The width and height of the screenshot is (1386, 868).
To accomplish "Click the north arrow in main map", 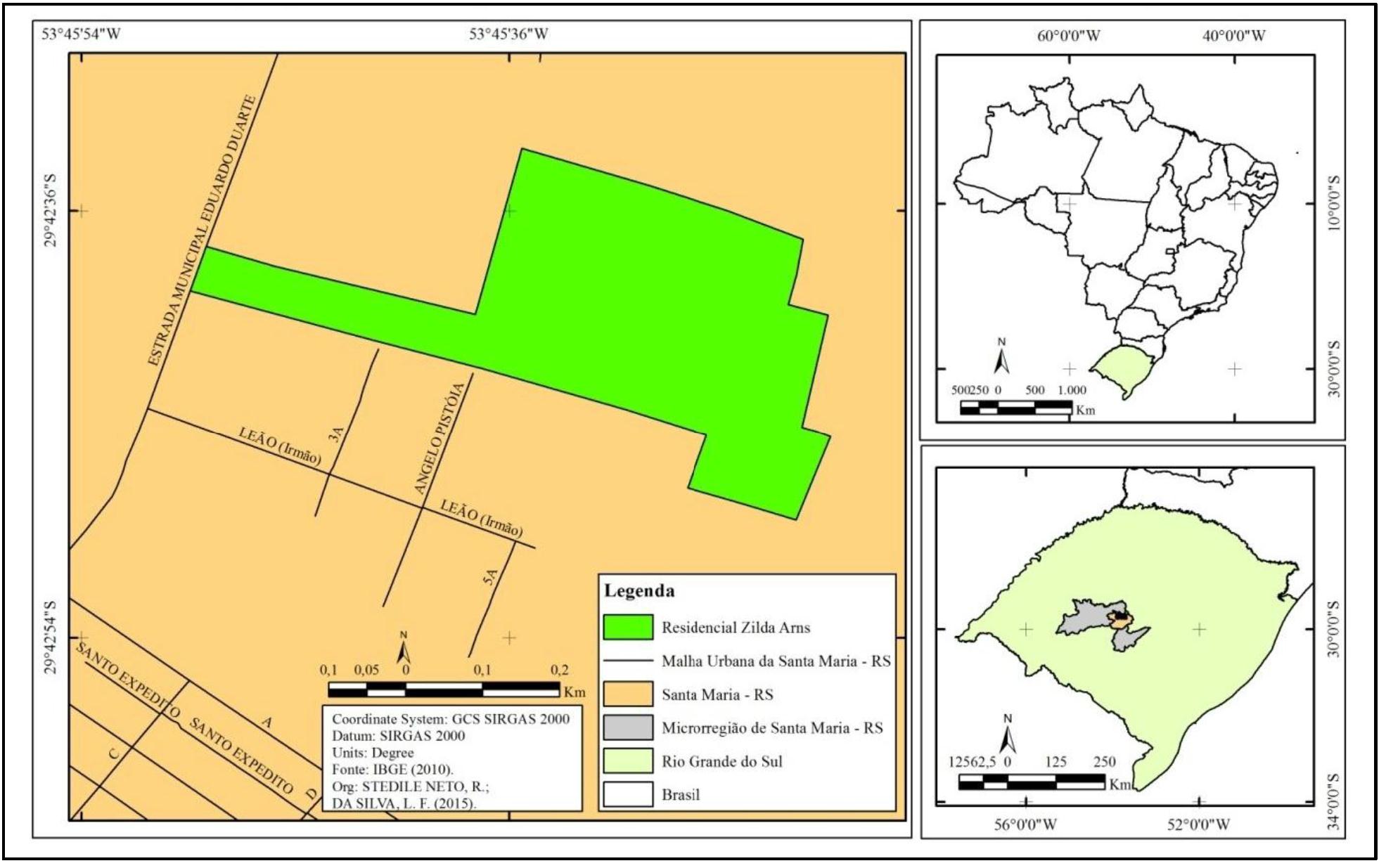I will [404, 649].
